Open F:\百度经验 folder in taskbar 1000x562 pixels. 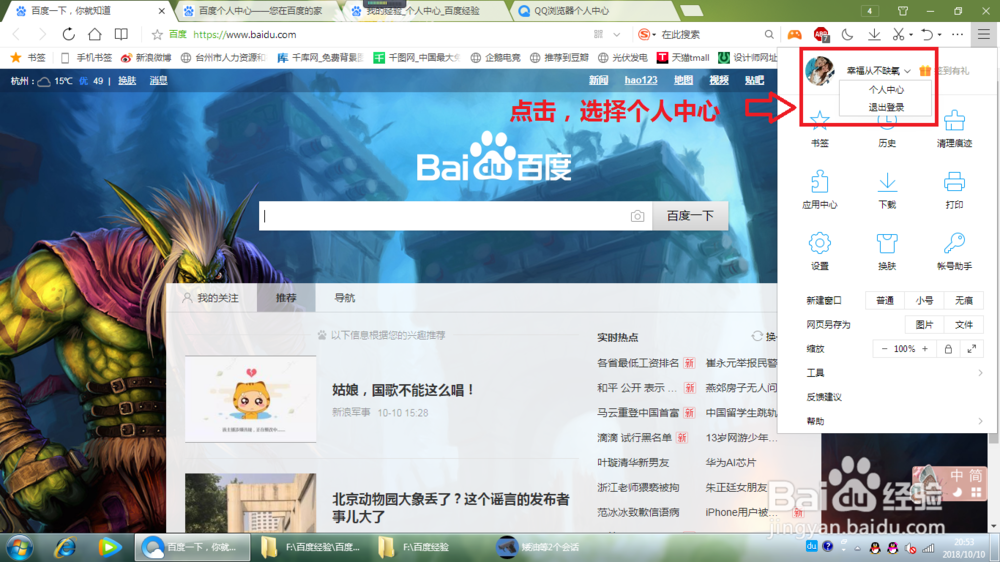tap(425, 547)
